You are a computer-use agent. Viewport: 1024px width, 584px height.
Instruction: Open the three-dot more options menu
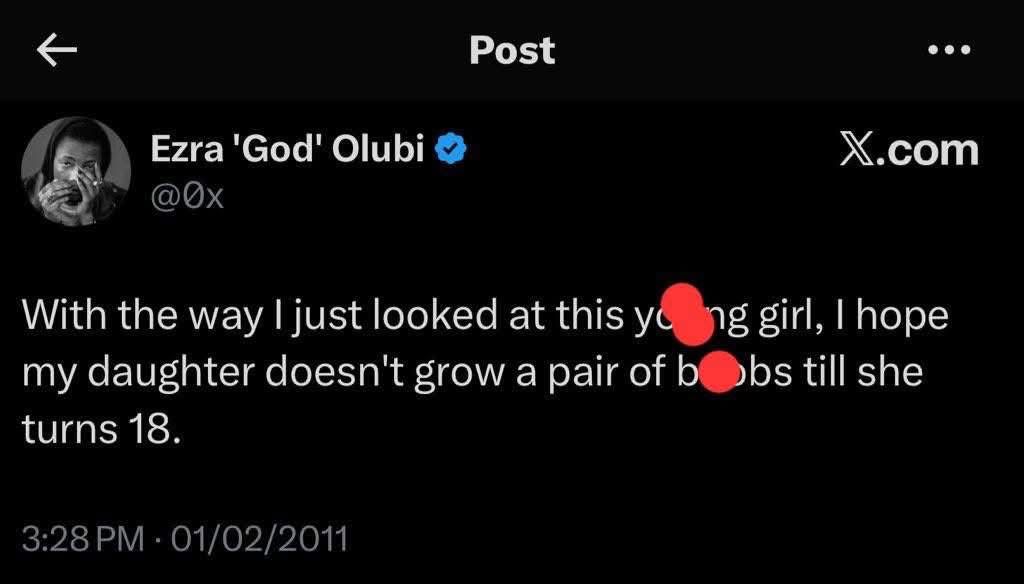point(949,51)
